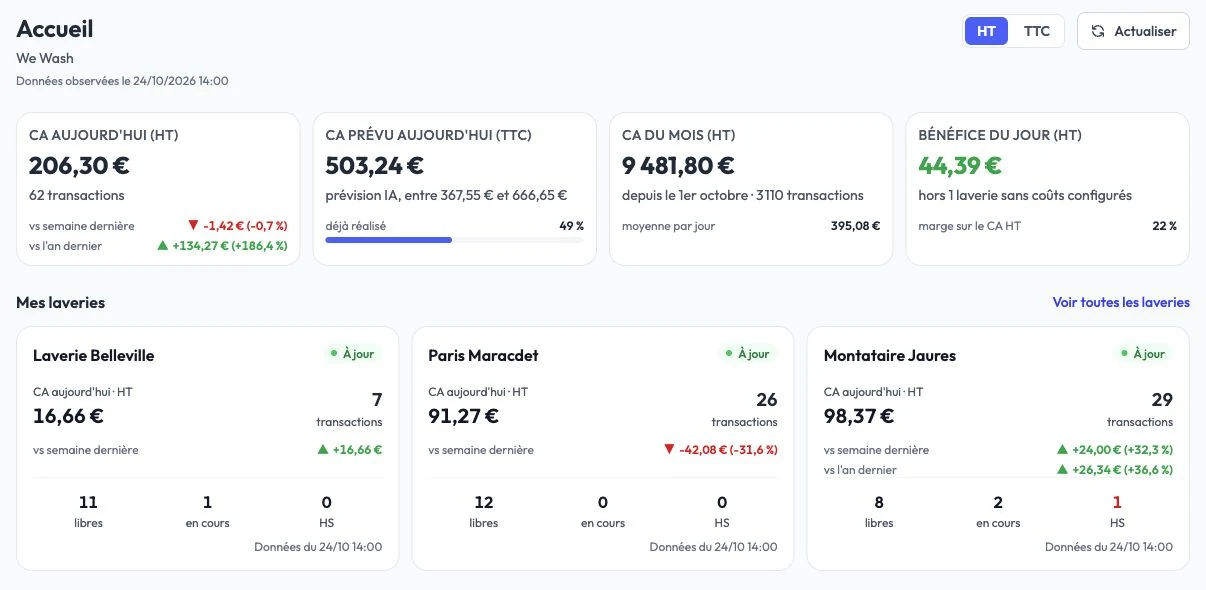Click the 'Mes laveries' section heading
The width and height of the screenshot is (1206, 590).
point(61,302)
